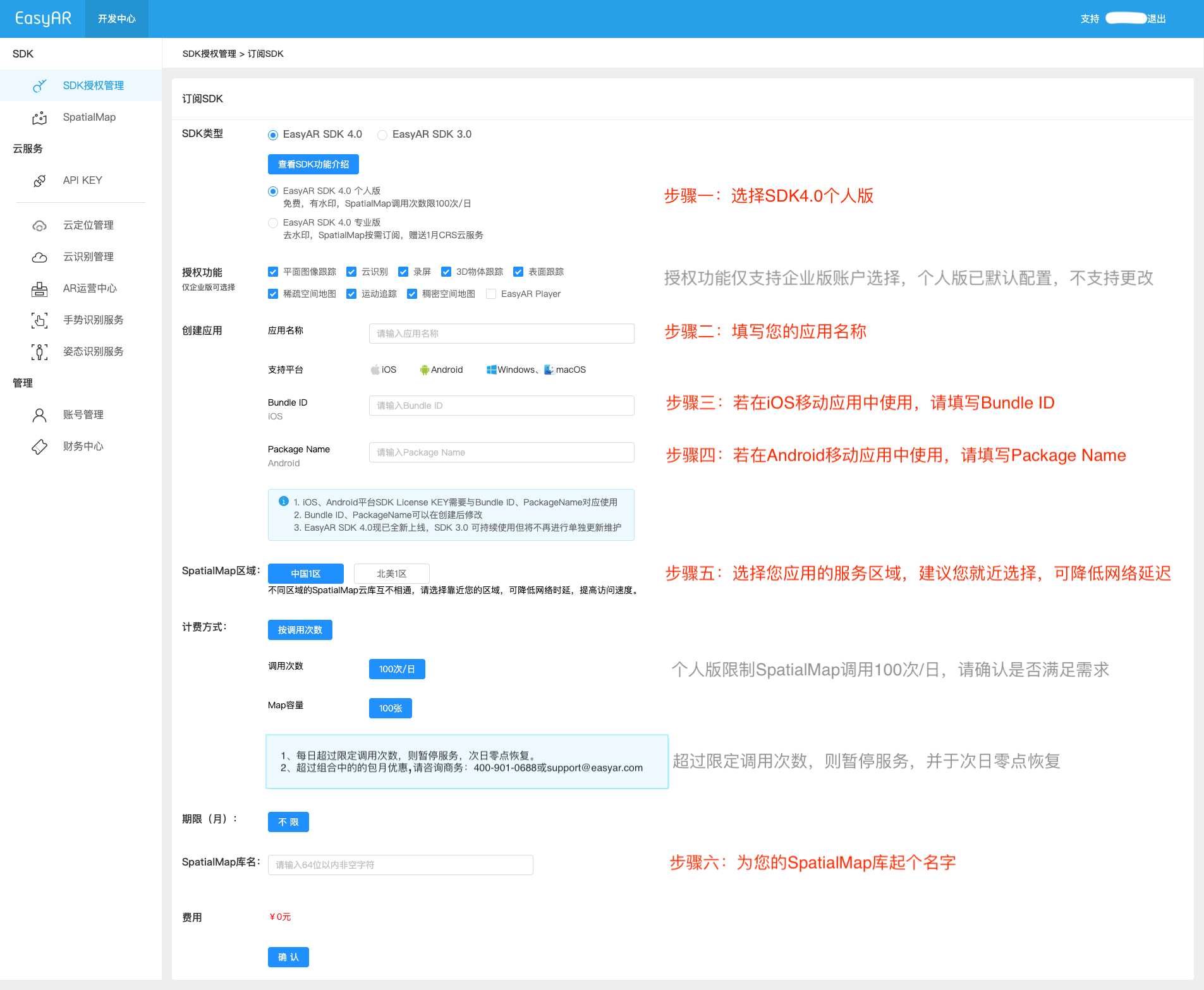Toggle 云识别 checkbox
Image resolution: width=1204 pixels, height=990 pixels.
pyautogui.click(x=351, y=272)
